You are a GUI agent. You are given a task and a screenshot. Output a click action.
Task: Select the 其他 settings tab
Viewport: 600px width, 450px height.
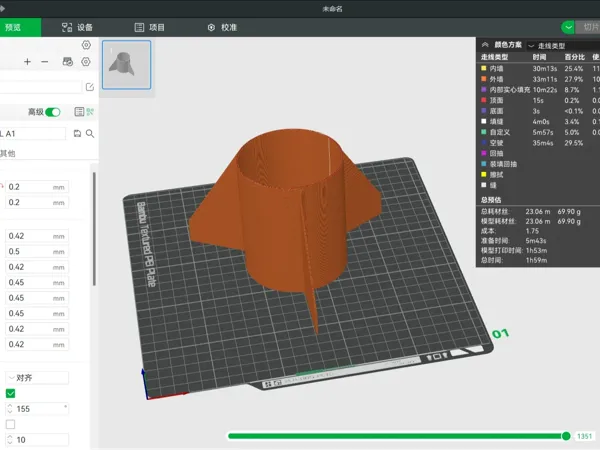pyautogui.click(x=8, y=153)
